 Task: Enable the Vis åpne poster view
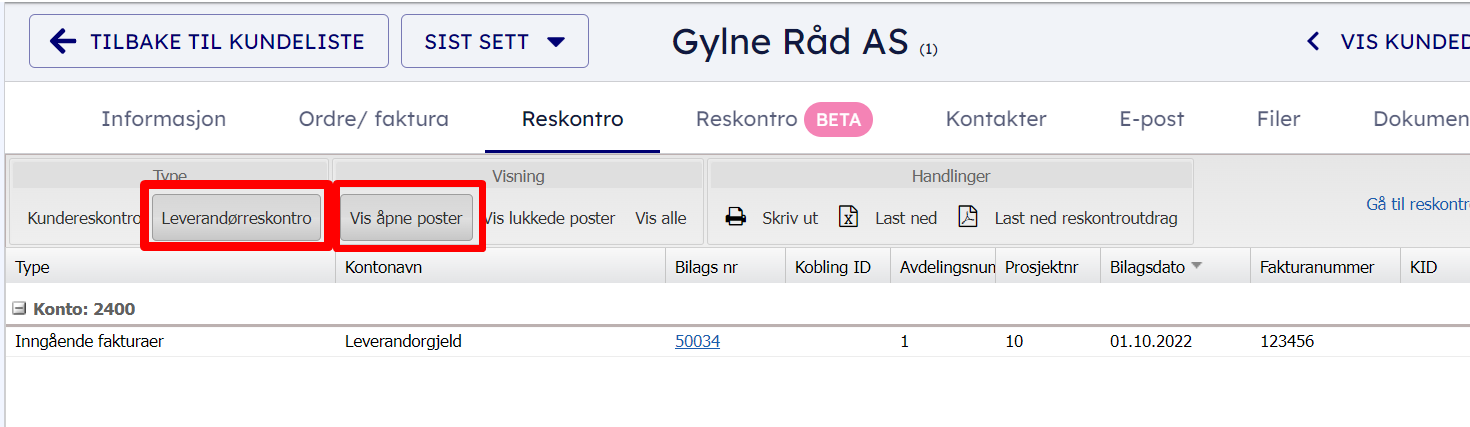pyautogui.click(x=406, y=218)
